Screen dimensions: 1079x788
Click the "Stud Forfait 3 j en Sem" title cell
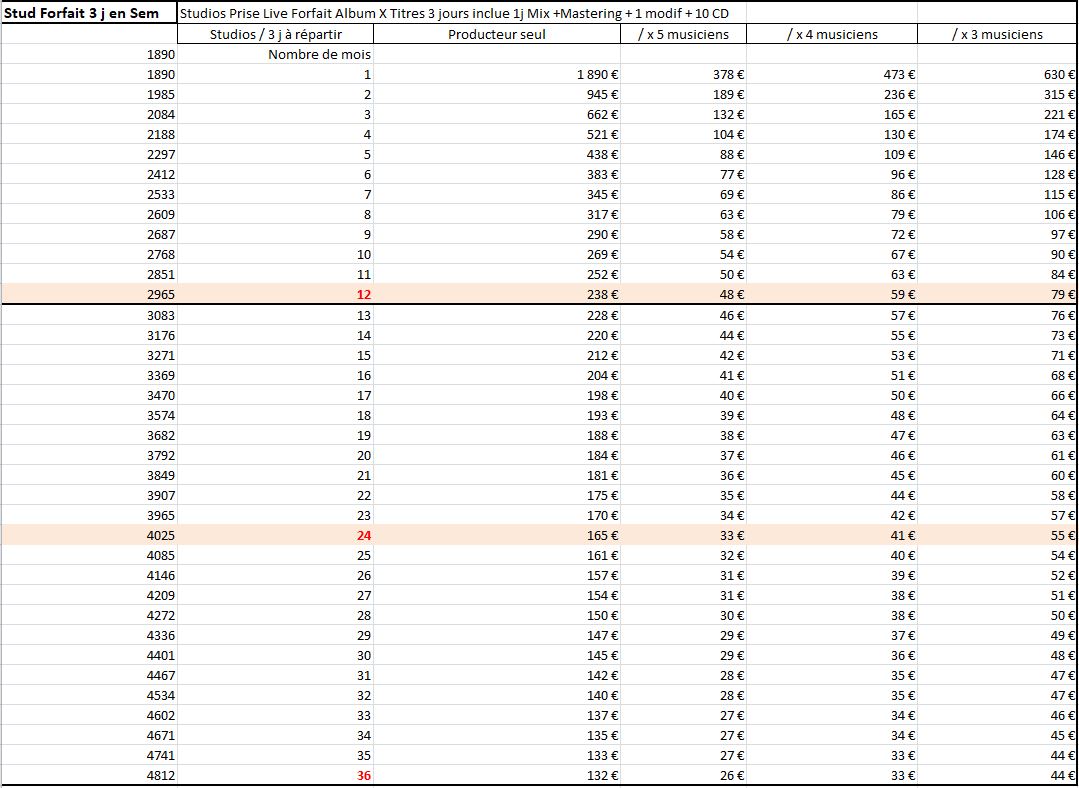tap(88, 14)
